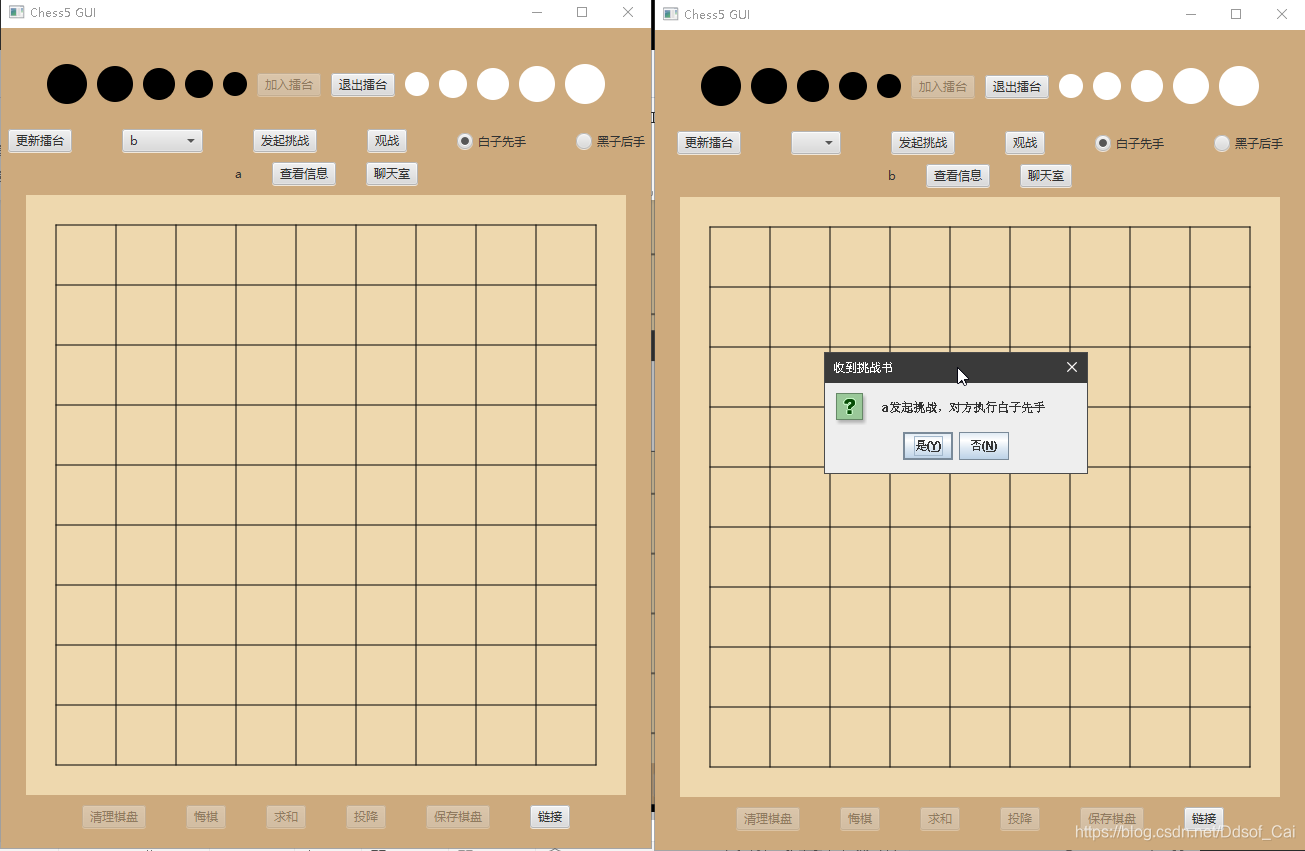
Task: Click 求和 in right window
Action: point(940,819)
